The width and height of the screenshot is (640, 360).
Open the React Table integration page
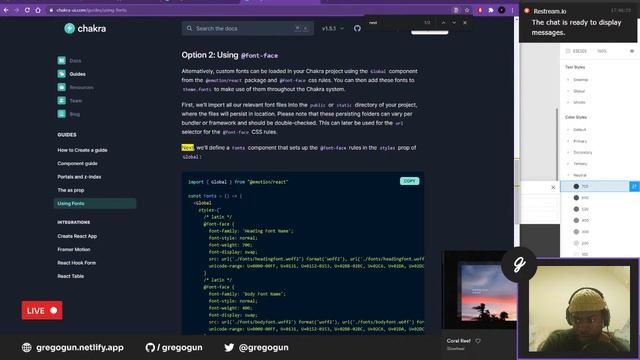71,276
